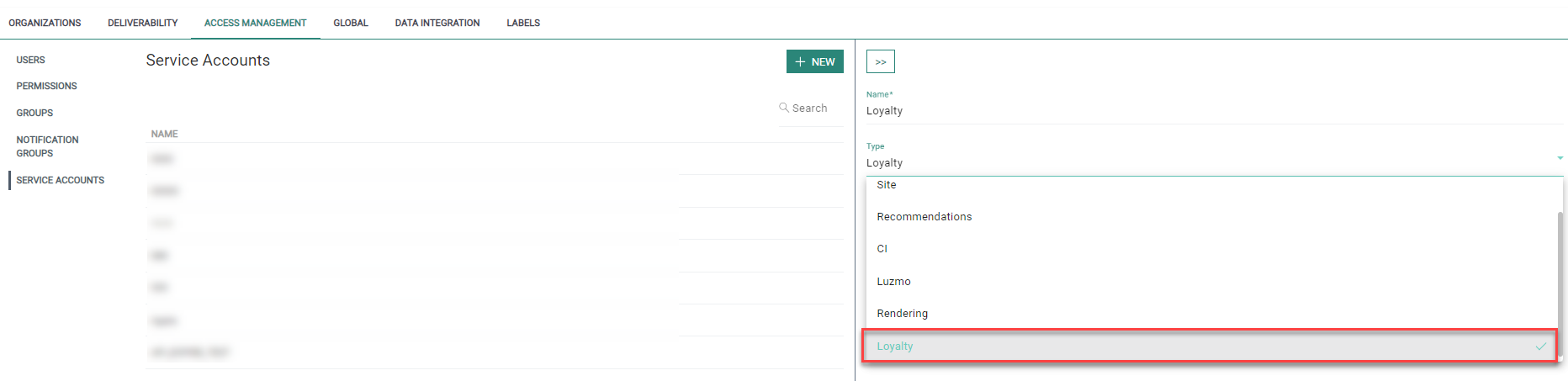Collapse the side panel with >> button
The width and height of the screenshot is (1568, 381).
[x=880, y=61]
